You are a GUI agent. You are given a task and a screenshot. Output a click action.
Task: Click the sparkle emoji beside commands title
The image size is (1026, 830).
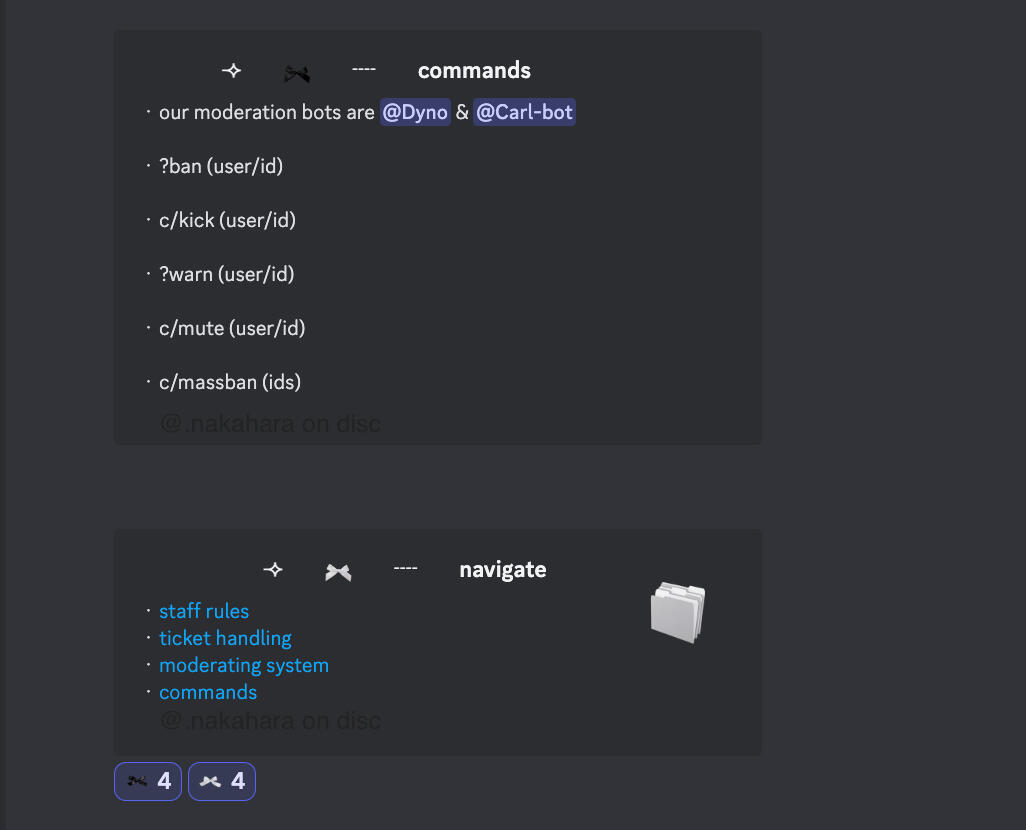pos(232,71)
